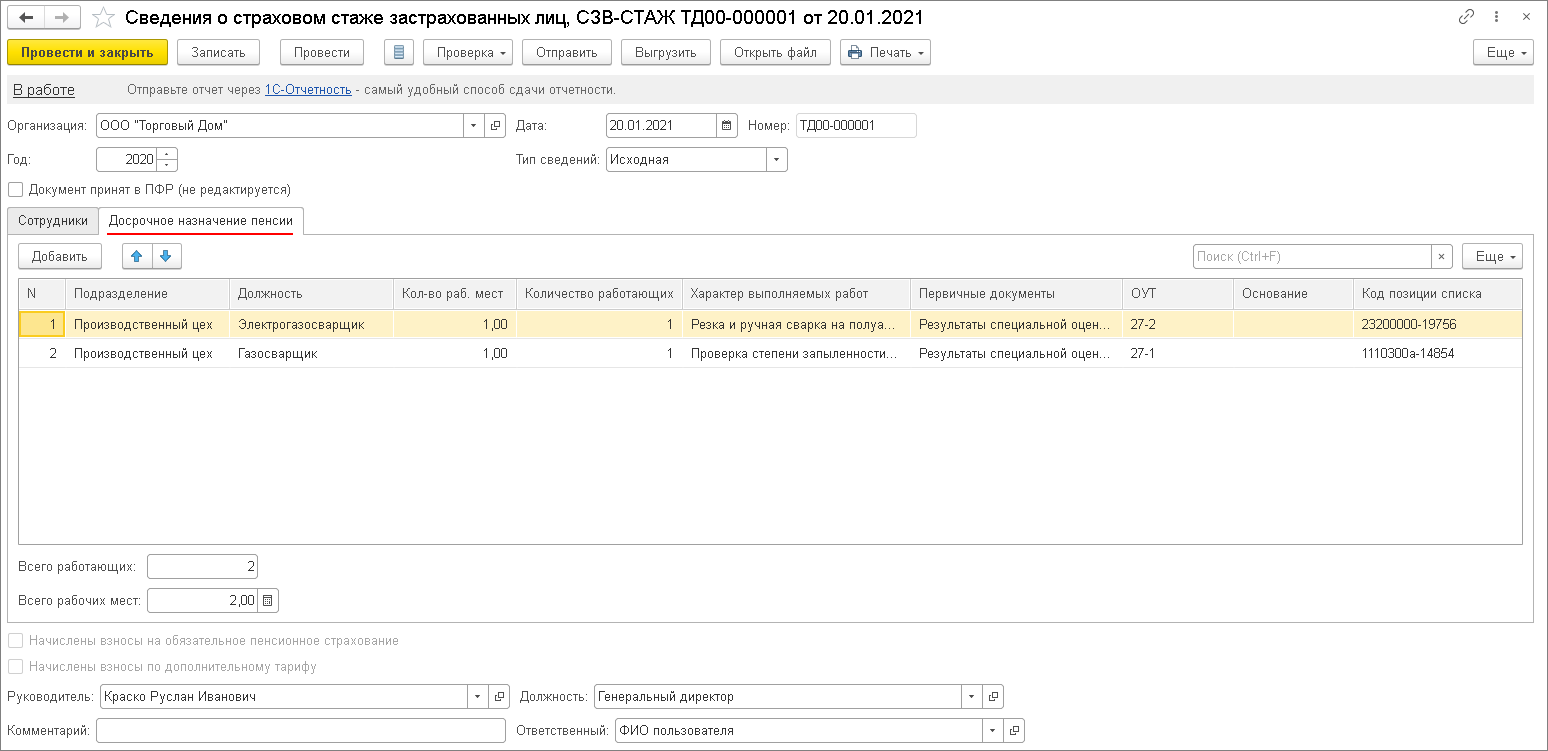Copy link to document using chain icon
Image resolution: width=1548 pixels, height=751 pixels.
1466,17
